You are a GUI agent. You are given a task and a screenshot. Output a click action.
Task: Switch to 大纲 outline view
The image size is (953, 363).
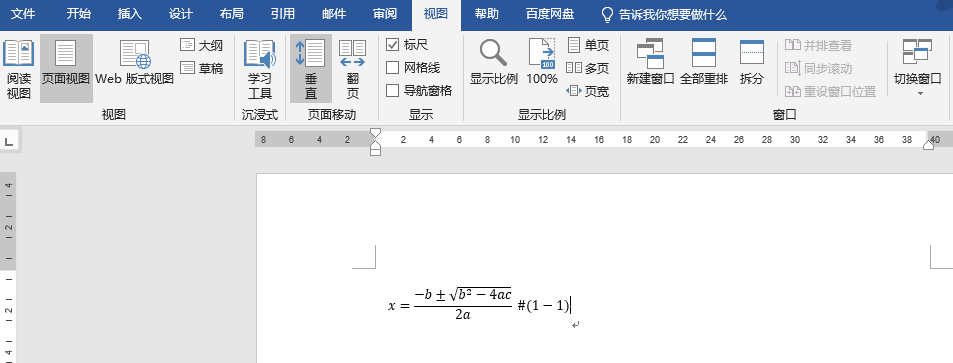202,46
